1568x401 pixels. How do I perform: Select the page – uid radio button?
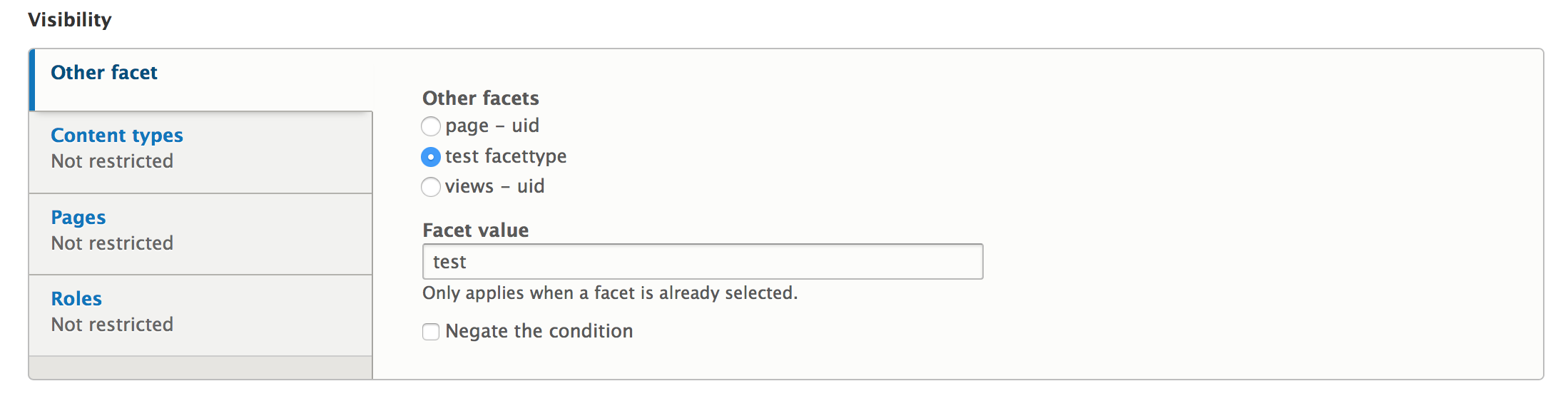pyautogui.click(x=431, y=126)
